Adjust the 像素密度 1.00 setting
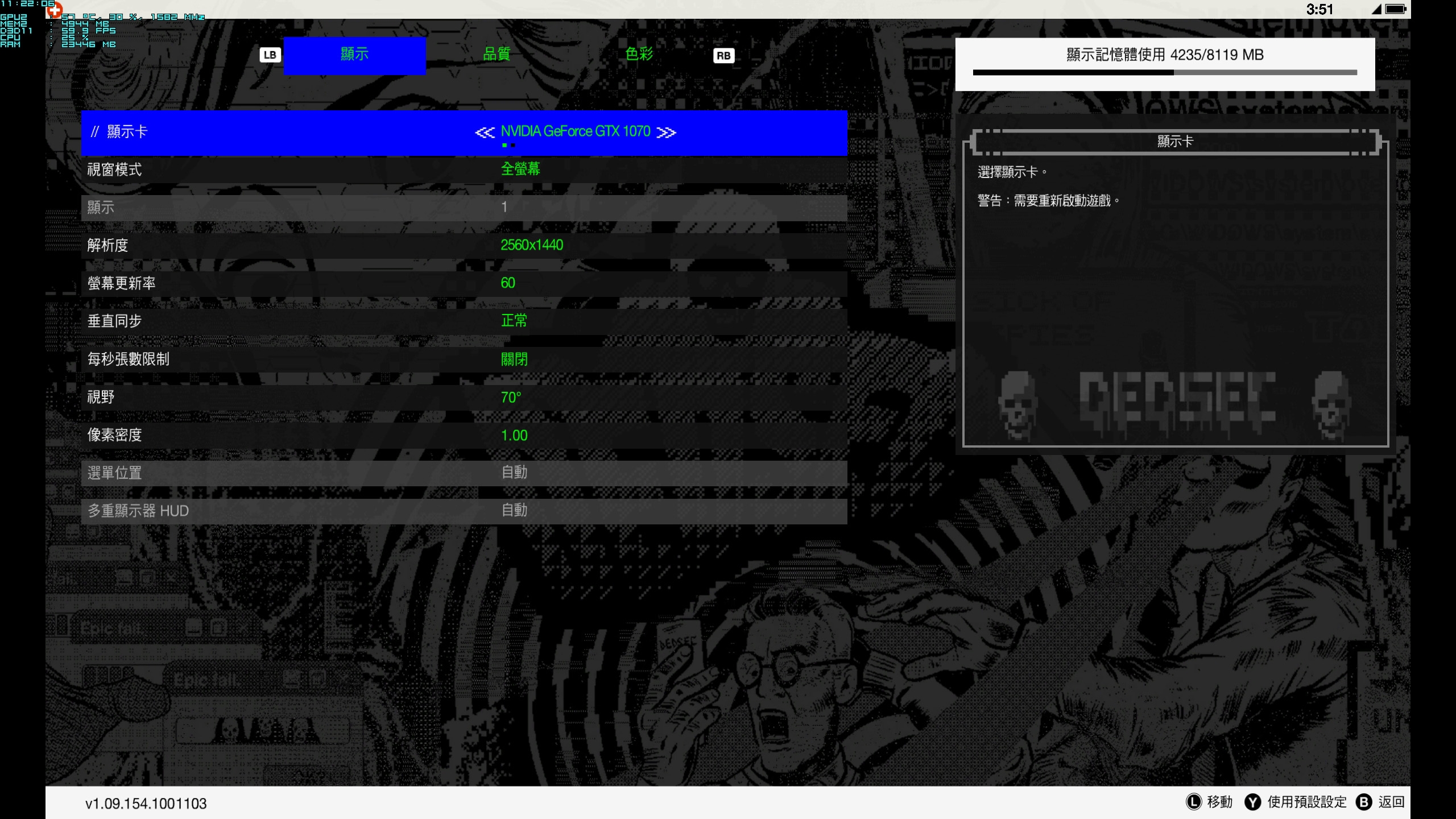This screenshot has width=1456, height=819. (464, 435)
